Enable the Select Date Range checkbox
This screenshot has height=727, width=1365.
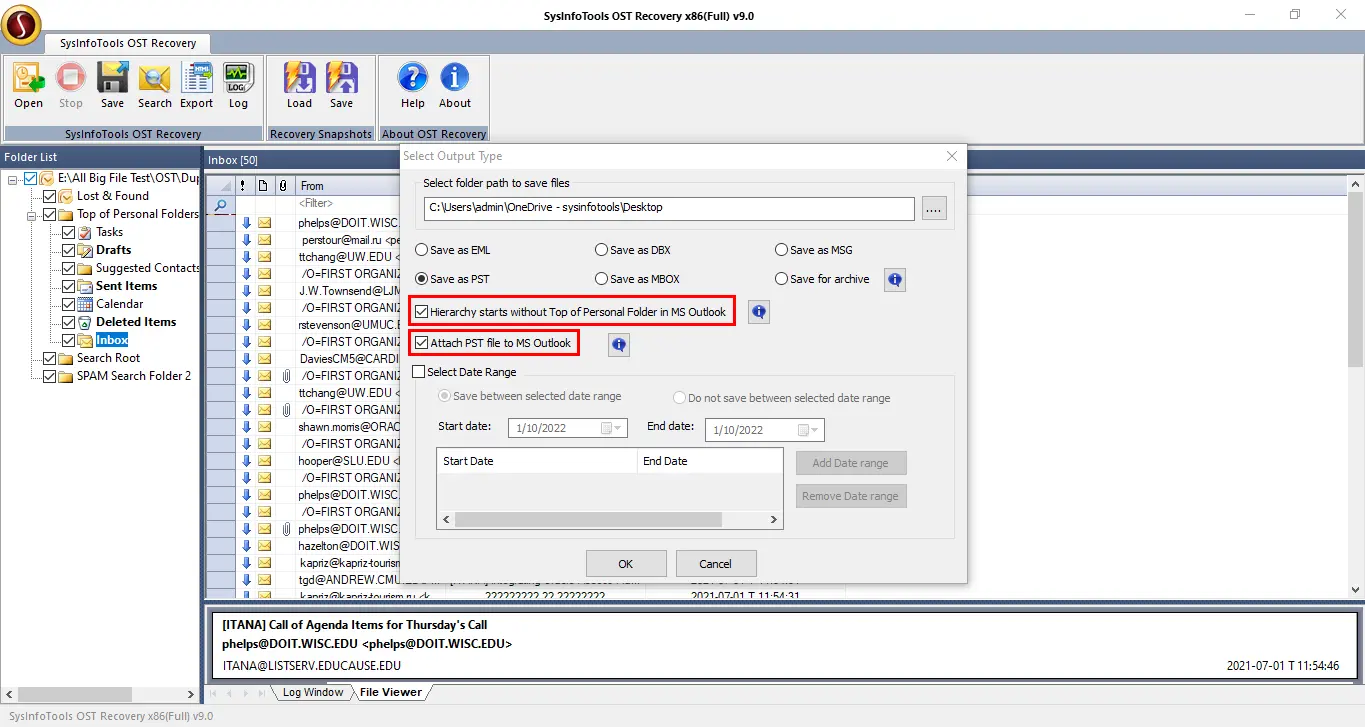[x=419, y=372]
